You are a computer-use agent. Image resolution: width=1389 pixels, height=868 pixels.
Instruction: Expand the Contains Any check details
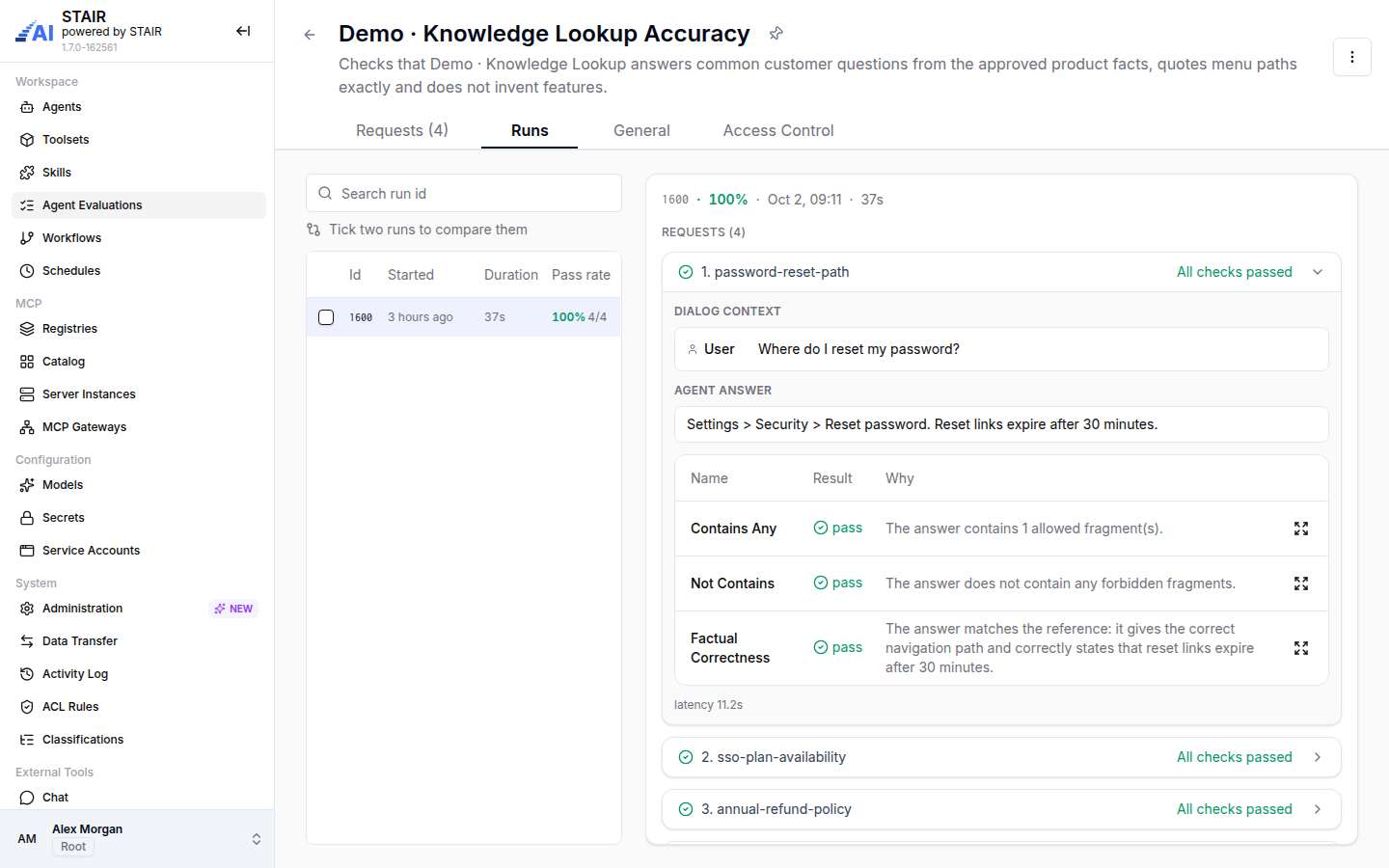point(1301,529)
